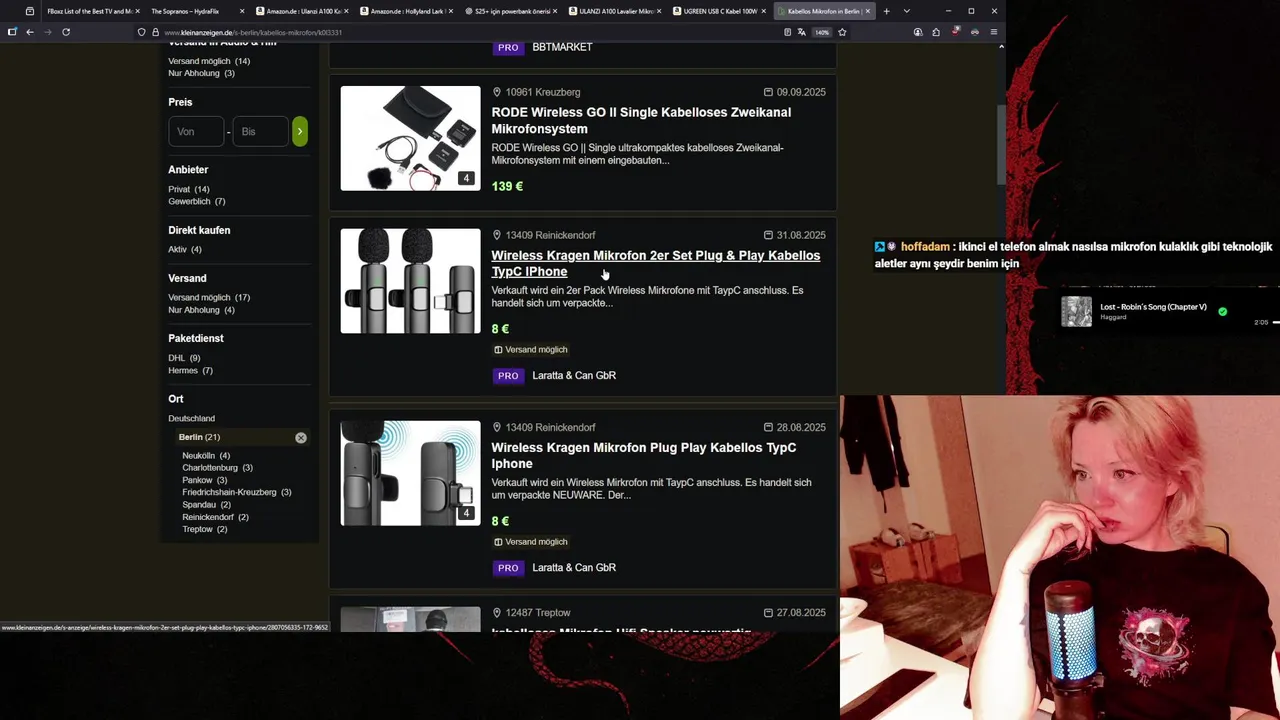The image size is (1280, 720).
Task: Click the Von minimum price field
Action: (x=196, y=131)
